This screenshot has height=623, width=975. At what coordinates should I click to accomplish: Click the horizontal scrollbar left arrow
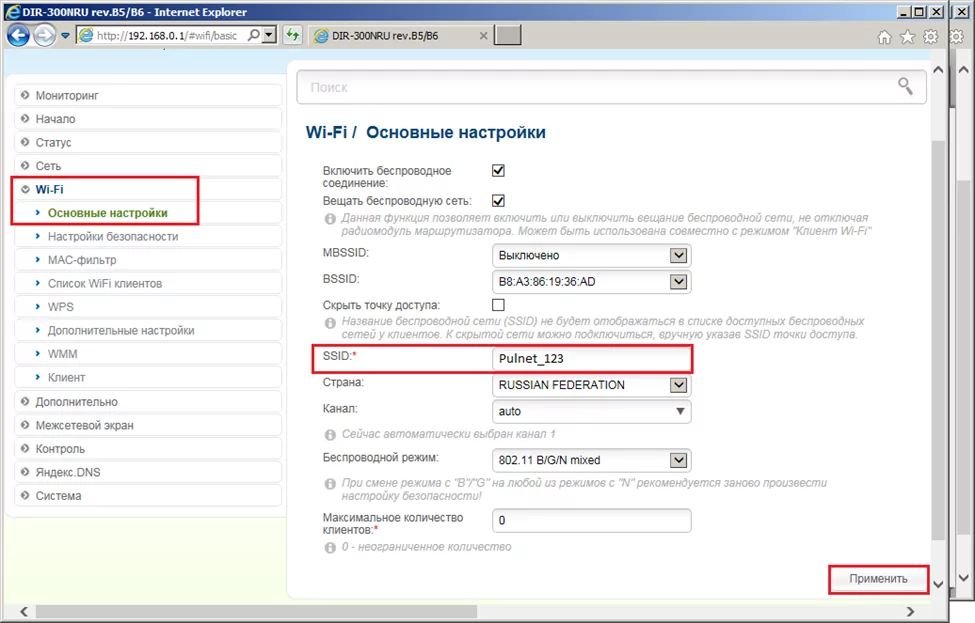(24, 612)
